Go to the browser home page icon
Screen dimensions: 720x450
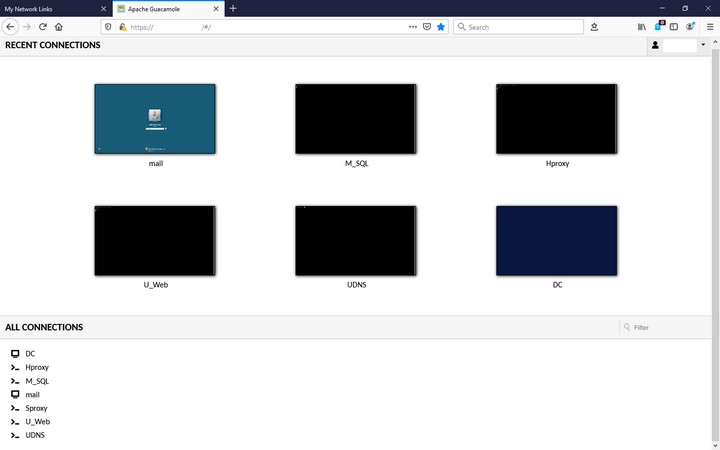[x=59, y=27]
